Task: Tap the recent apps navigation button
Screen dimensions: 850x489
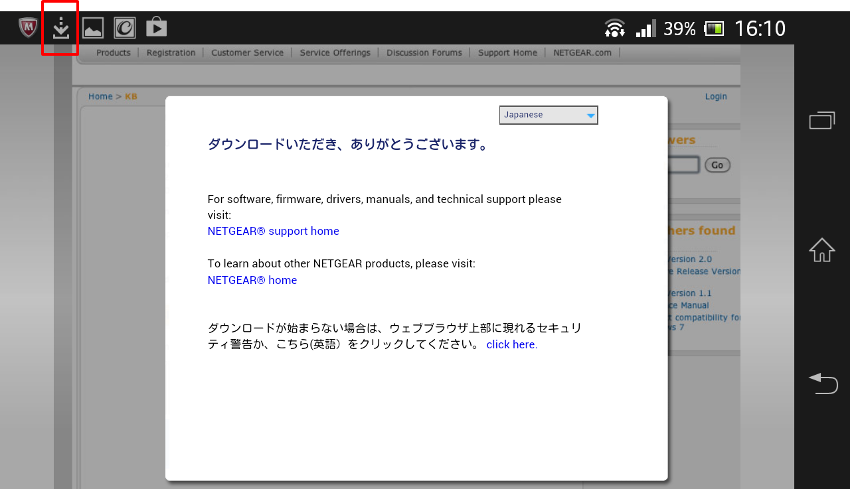Action: coord(822,120)
